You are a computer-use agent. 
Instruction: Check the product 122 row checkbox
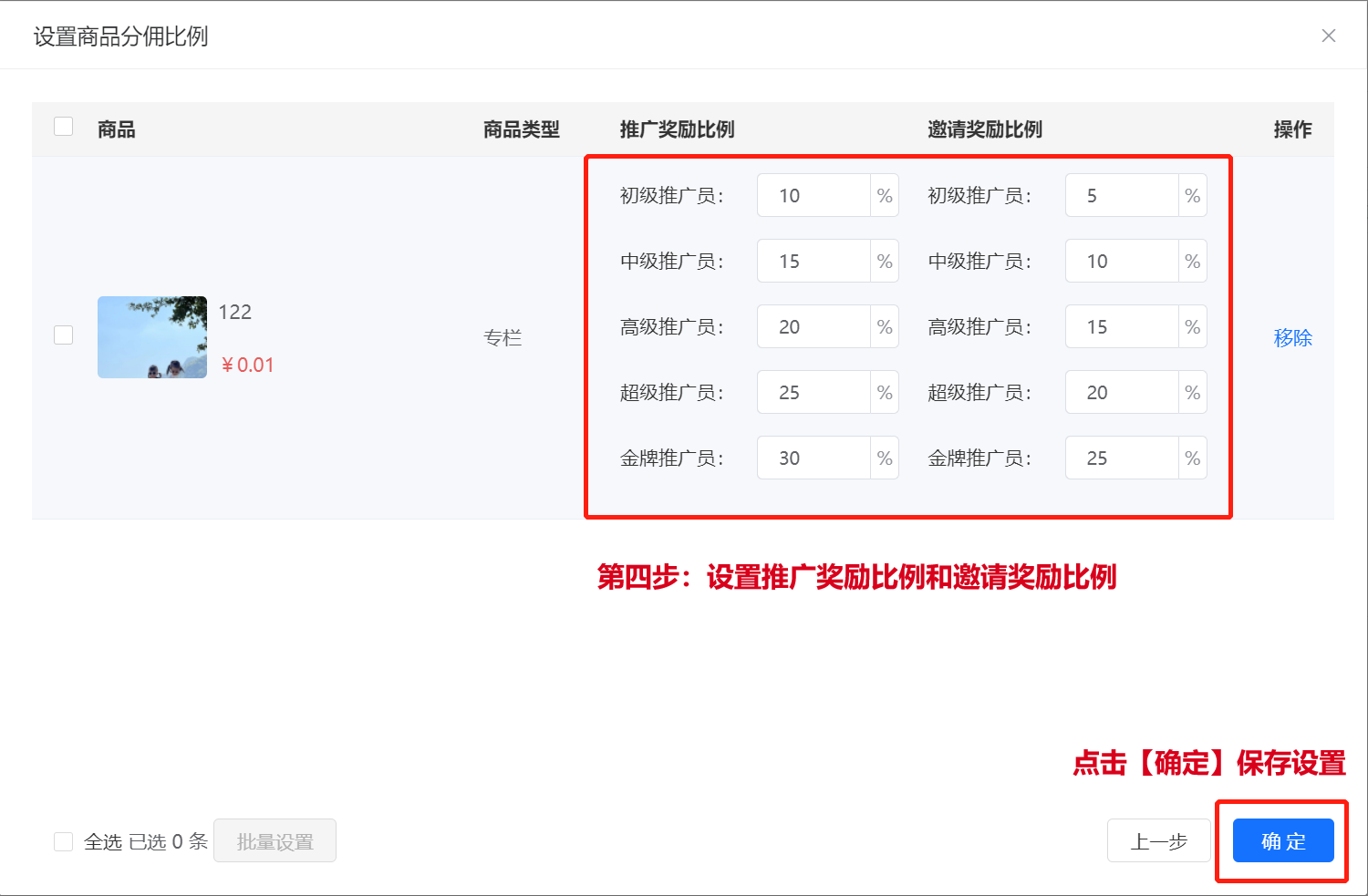(x=64, y=335)
